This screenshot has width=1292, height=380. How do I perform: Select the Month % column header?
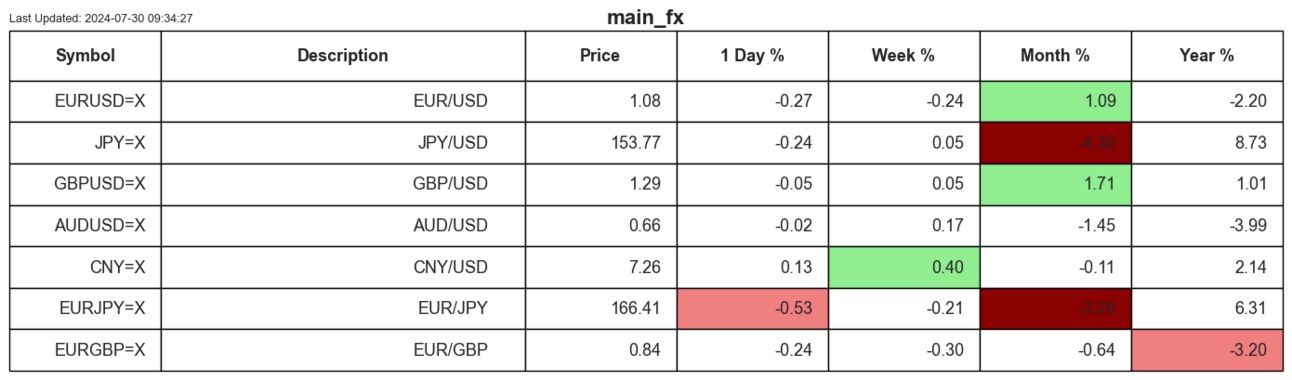[1055, 56]
